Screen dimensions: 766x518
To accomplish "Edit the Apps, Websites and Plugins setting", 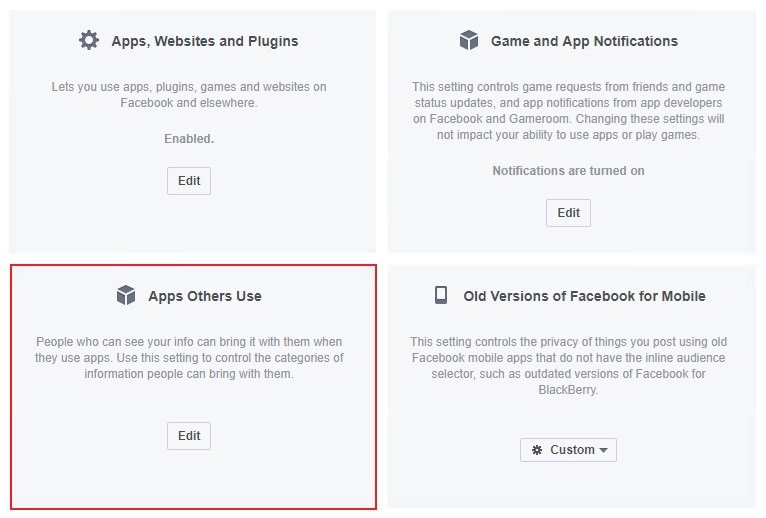I will click(189, 181).
